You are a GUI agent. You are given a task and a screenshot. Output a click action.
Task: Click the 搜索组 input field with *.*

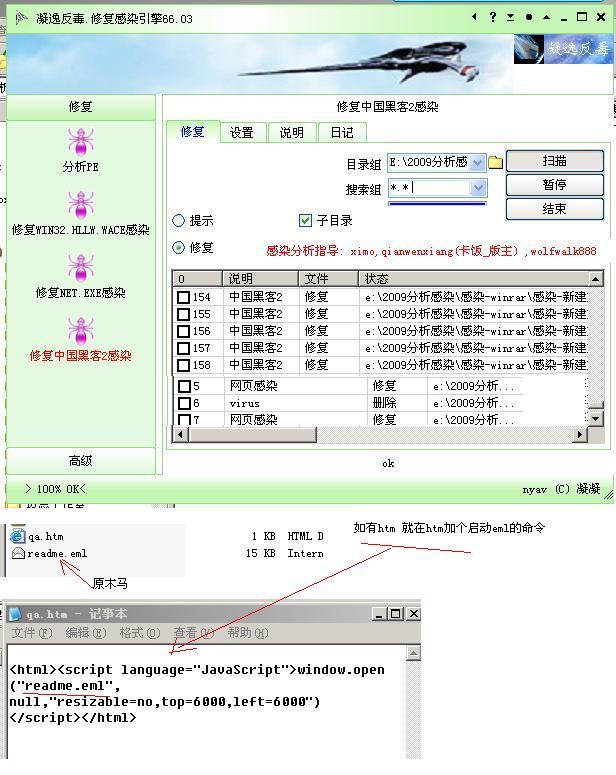pos(429,188)
